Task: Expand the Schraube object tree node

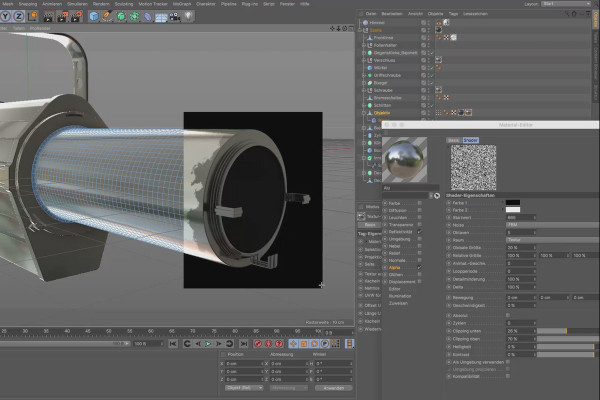Action: pos(364,90)
